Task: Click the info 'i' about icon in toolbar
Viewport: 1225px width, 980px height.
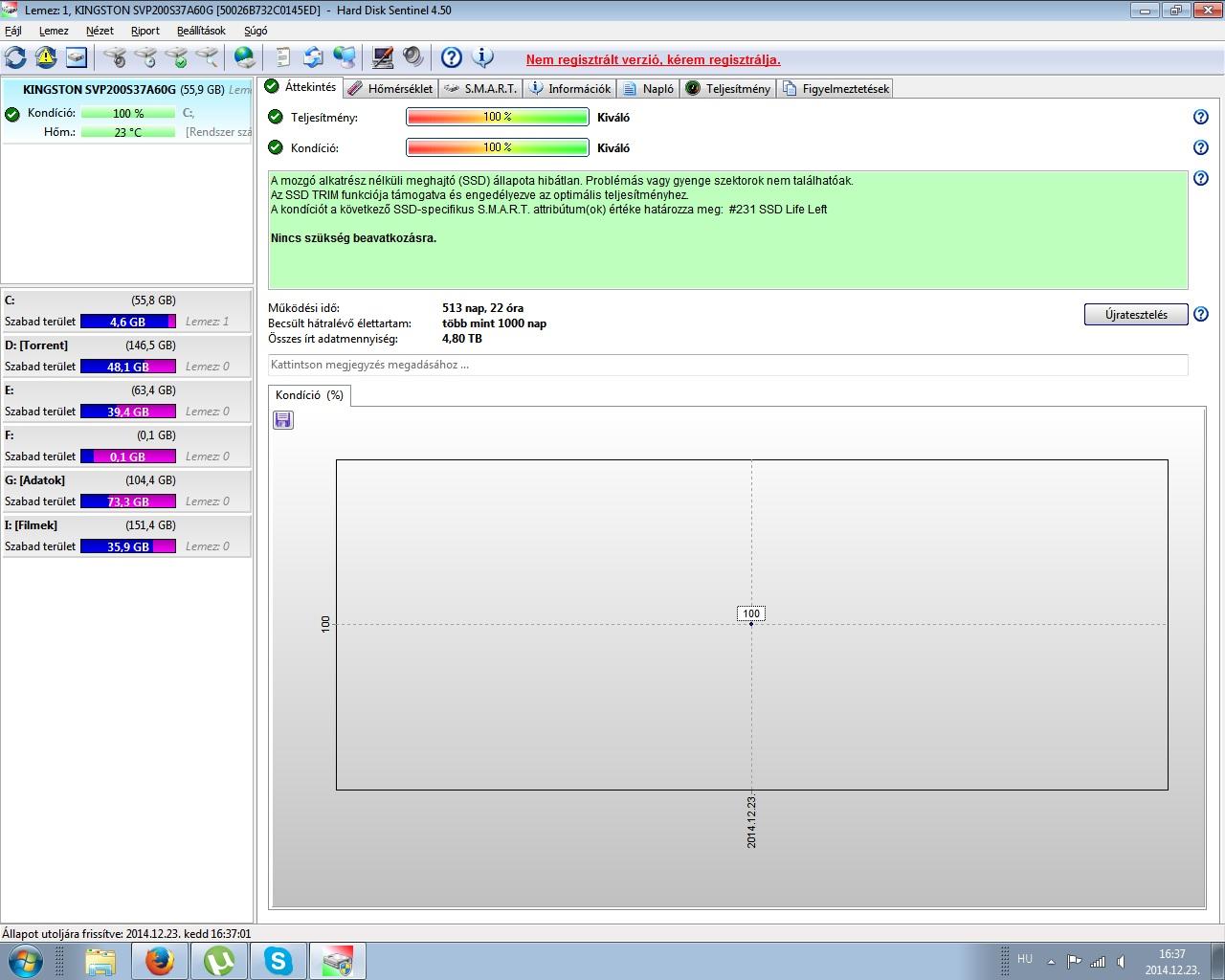Action: click(482, 57)
